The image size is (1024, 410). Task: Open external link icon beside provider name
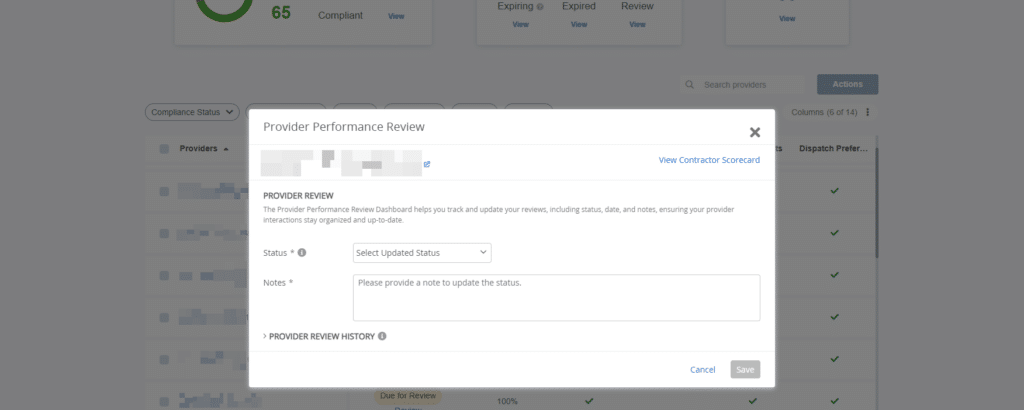click(x=427, y=163)
